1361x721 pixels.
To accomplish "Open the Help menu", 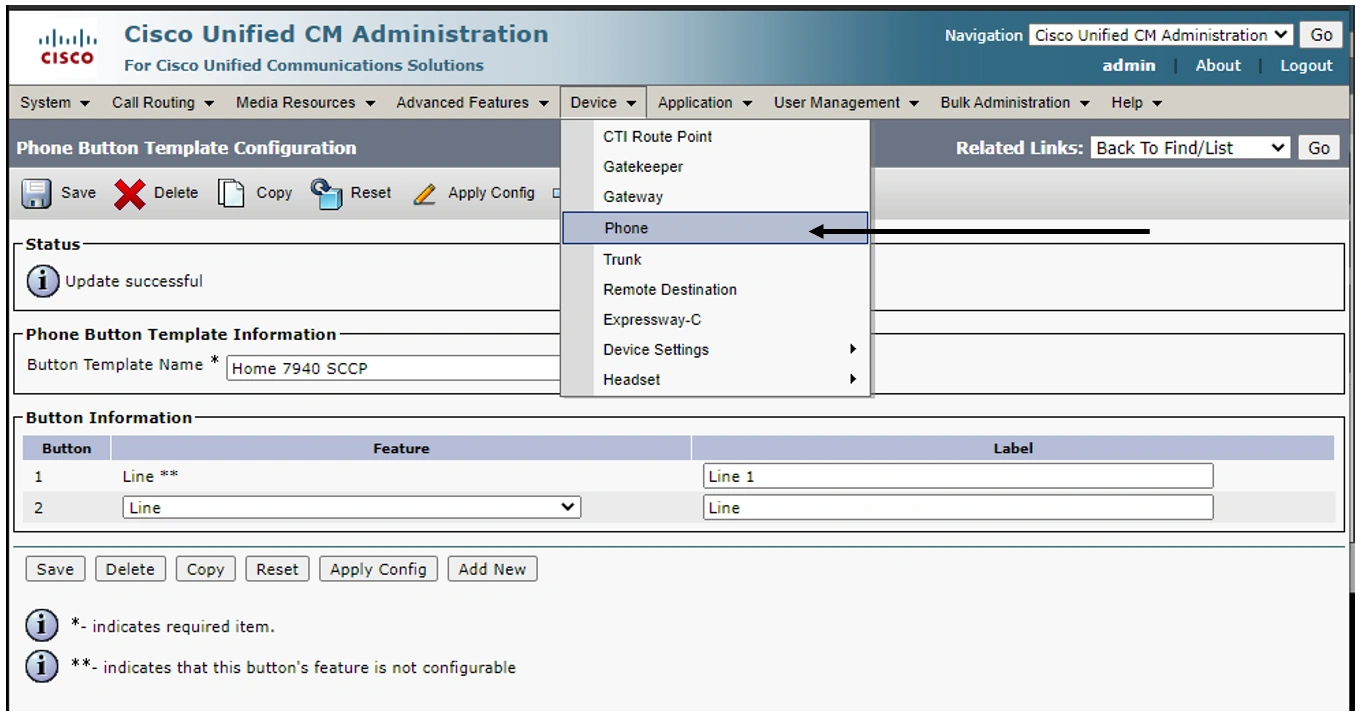I will (1136, 103).
